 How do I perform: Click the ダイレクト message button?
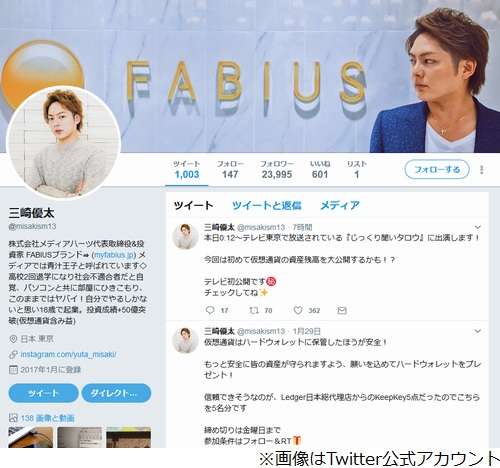click(116, 393)
